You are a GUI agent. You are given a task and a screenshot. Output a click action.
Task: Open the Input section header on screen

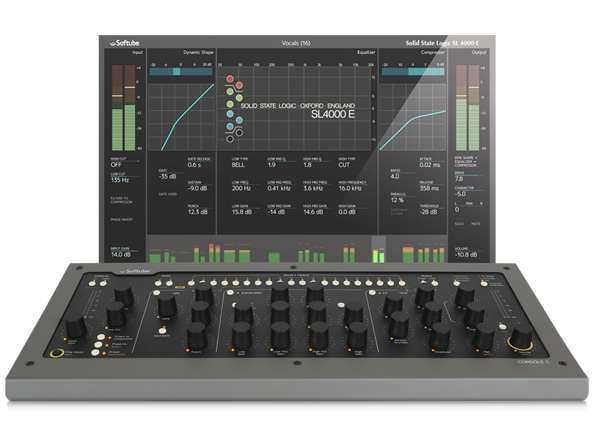coord(137,52)
